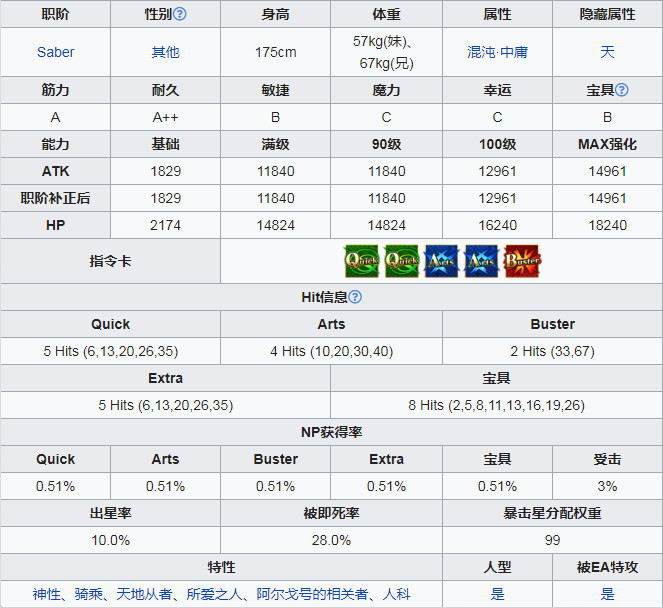Click the 特性 header cell
663x608 pixels.
[221, 567]
